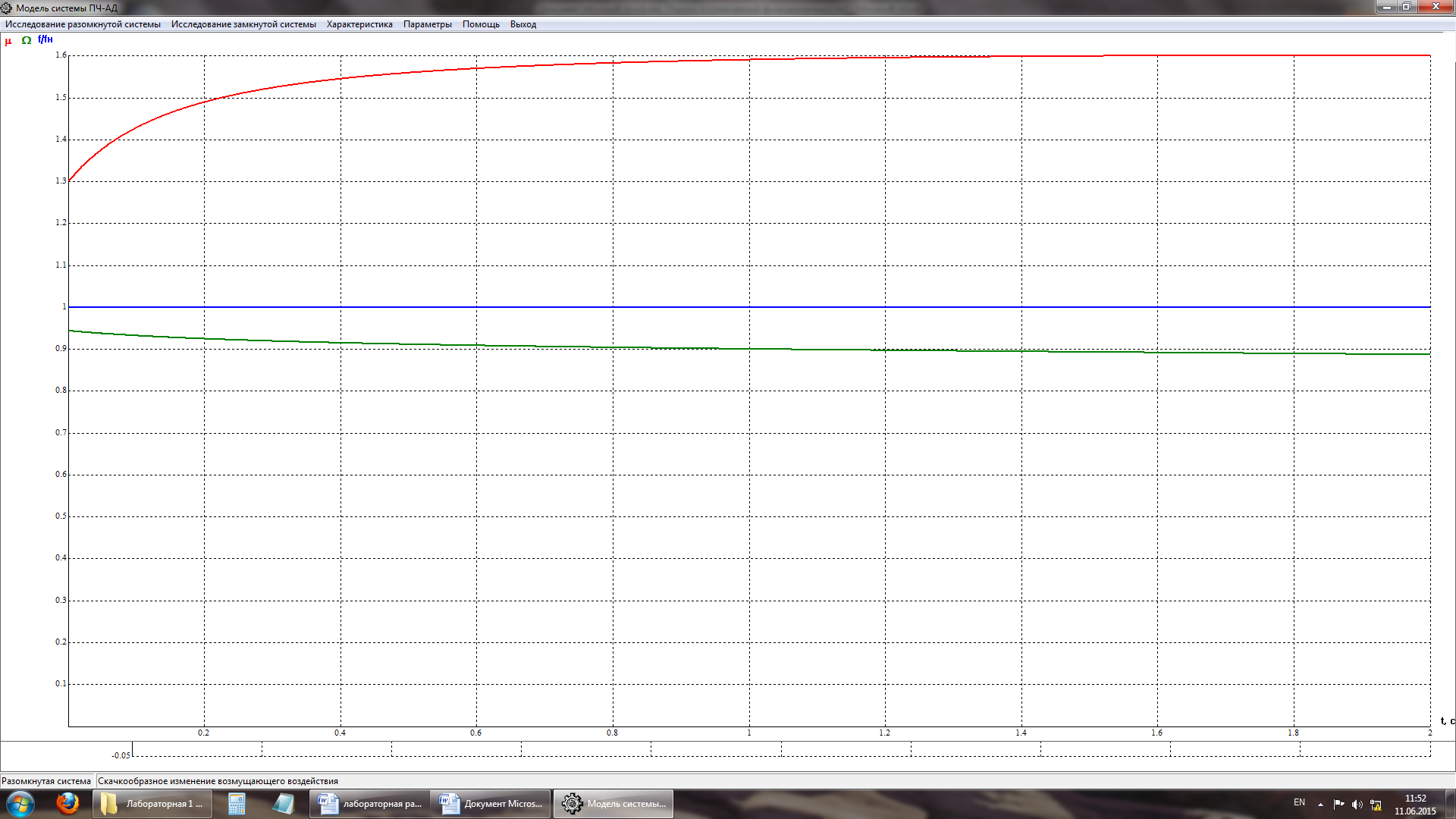Minimize the ПЧ-АД model window
The image size is (1456, 819).
1386,7
